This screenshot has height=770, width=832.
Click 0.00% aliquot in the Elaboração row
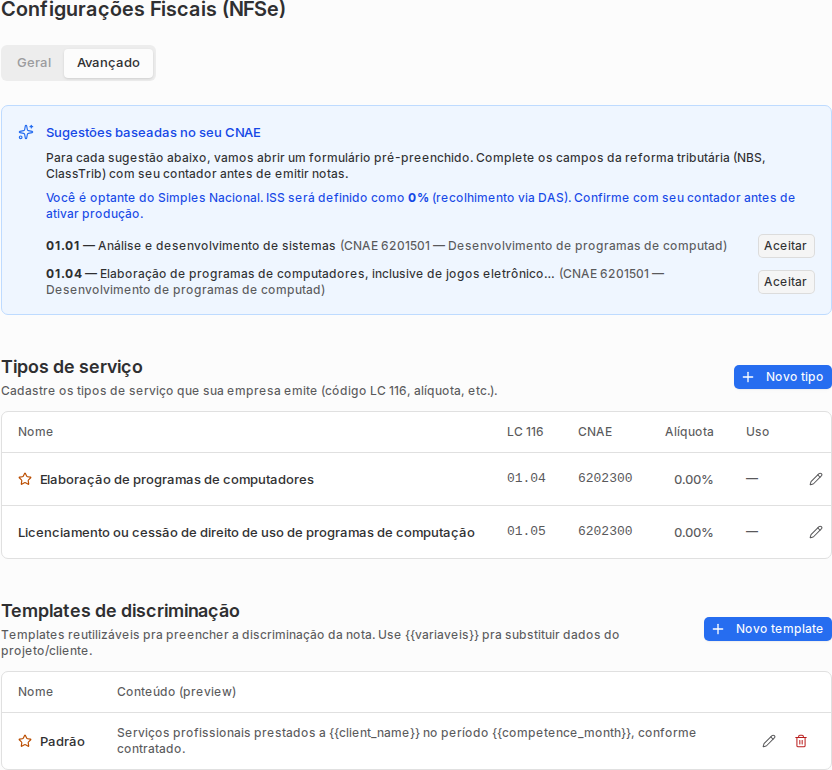point(693,480)
